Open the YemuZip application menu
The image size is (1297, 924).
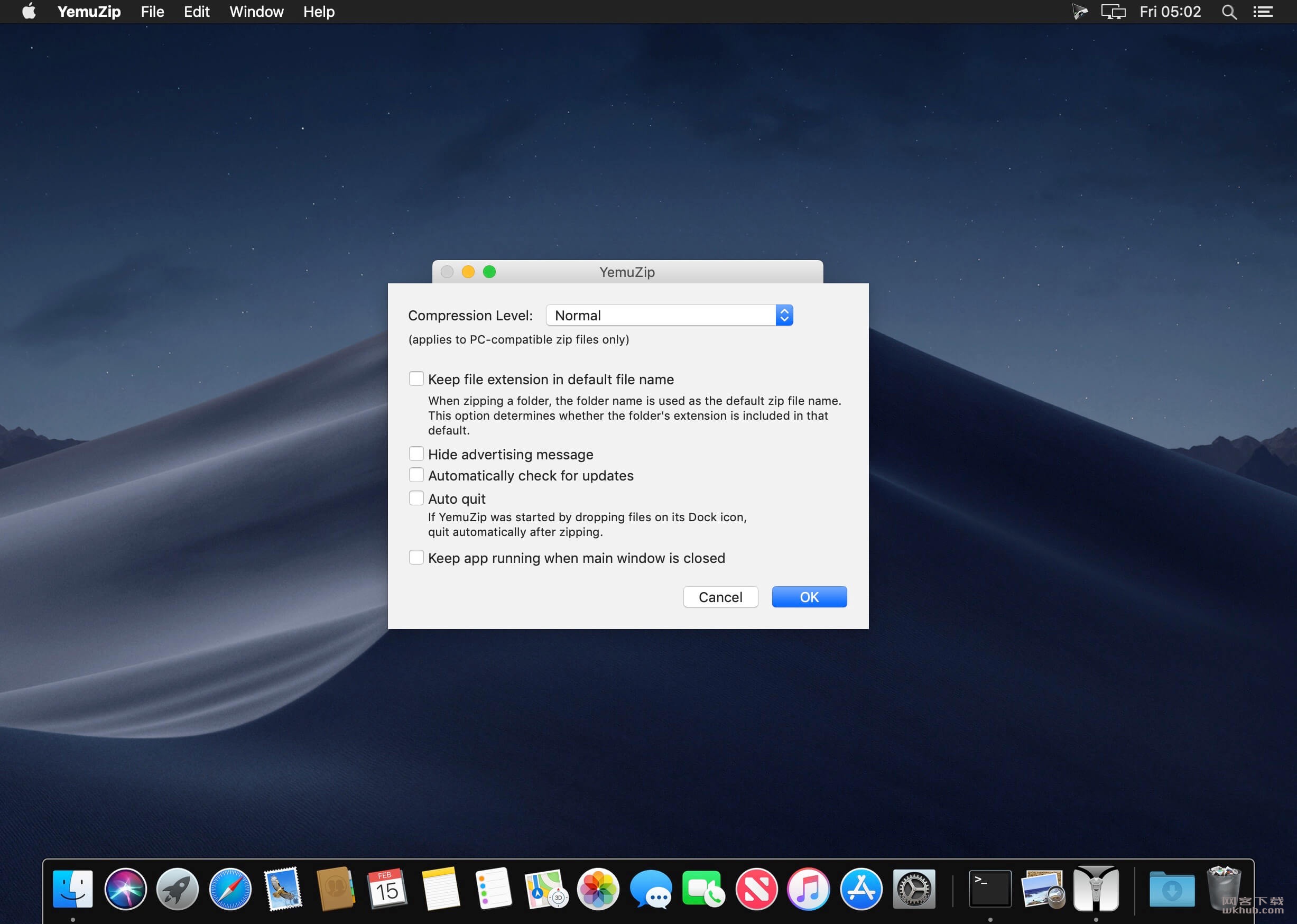(x=89, y=12)
